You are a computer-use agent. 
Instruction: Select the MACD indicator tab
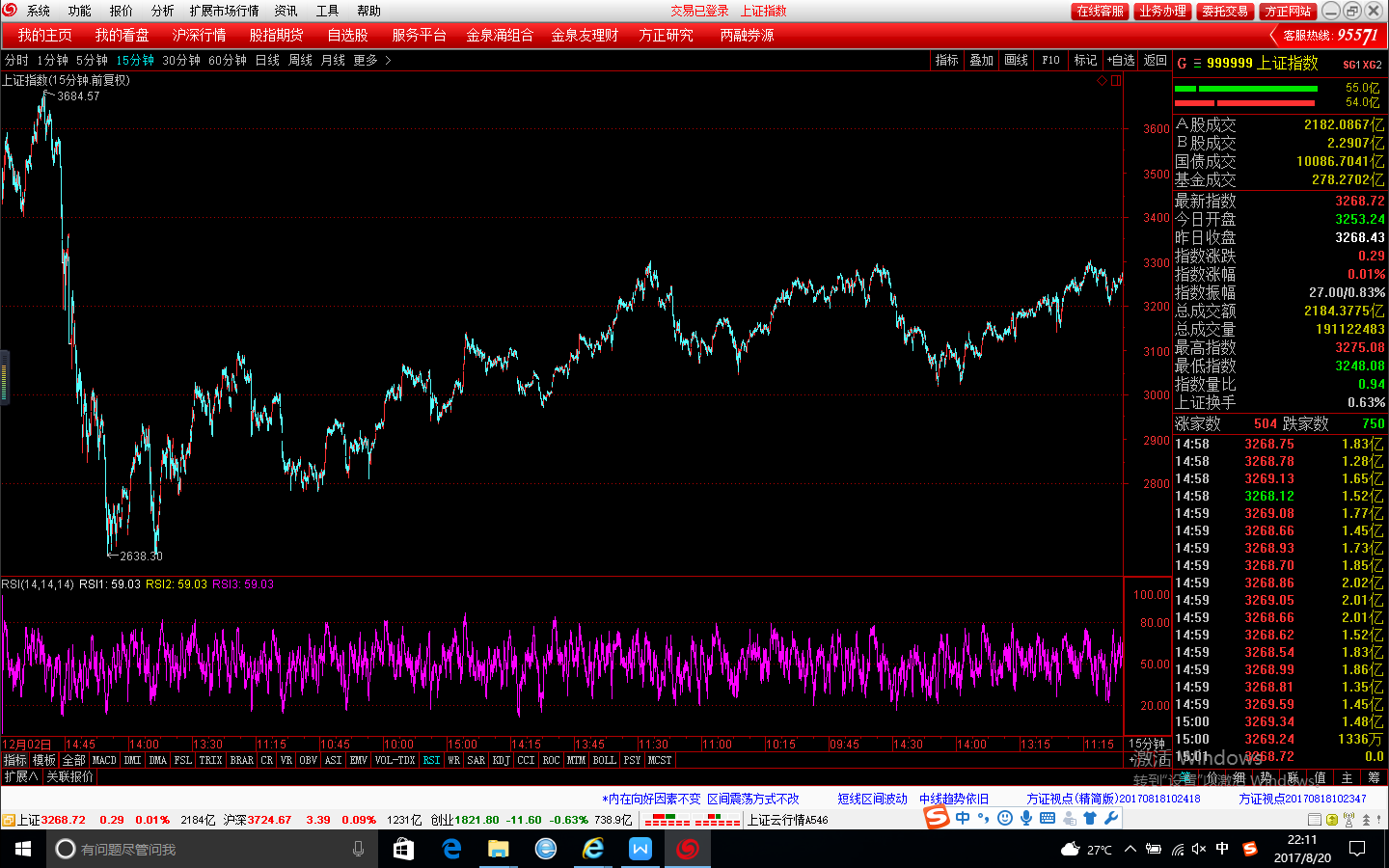coord(104,760)
